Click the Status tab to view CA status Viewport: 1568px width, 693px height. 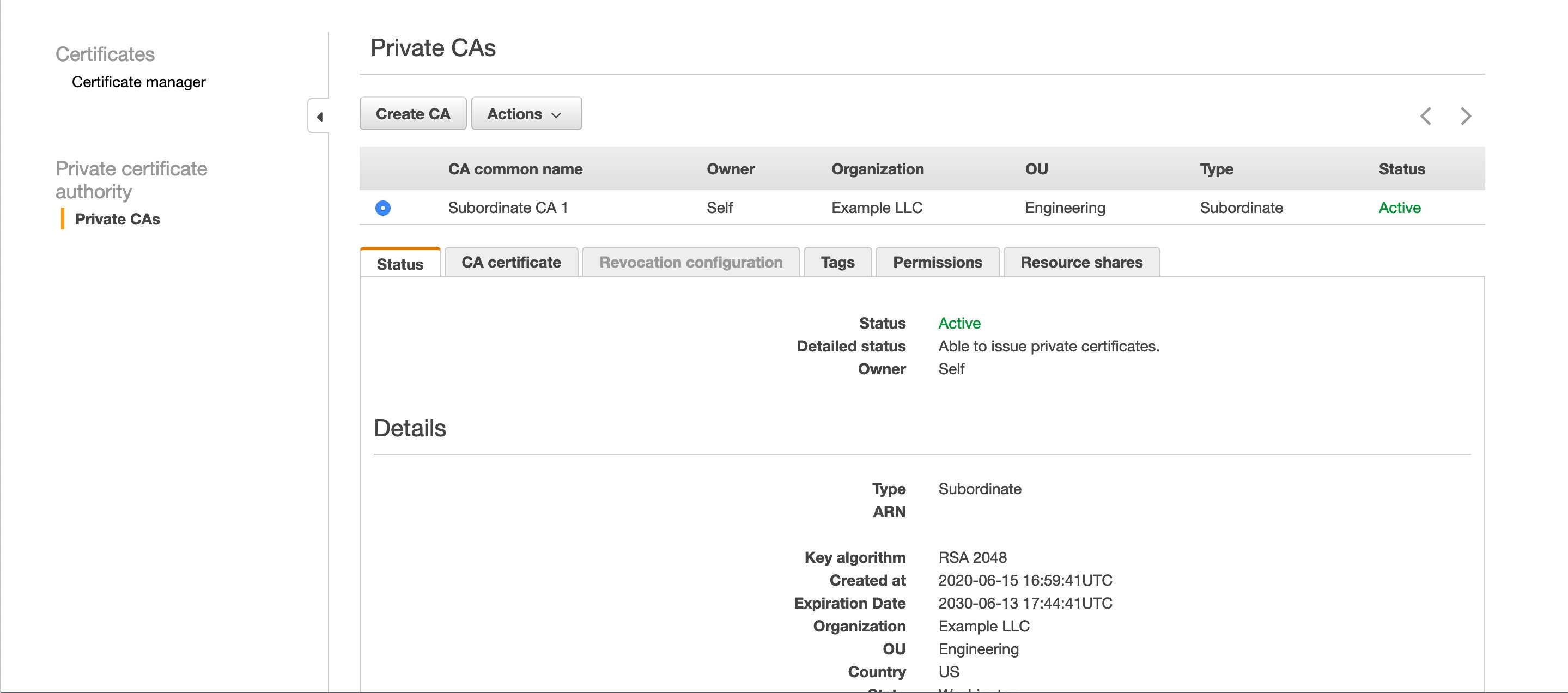coord(399,262)
